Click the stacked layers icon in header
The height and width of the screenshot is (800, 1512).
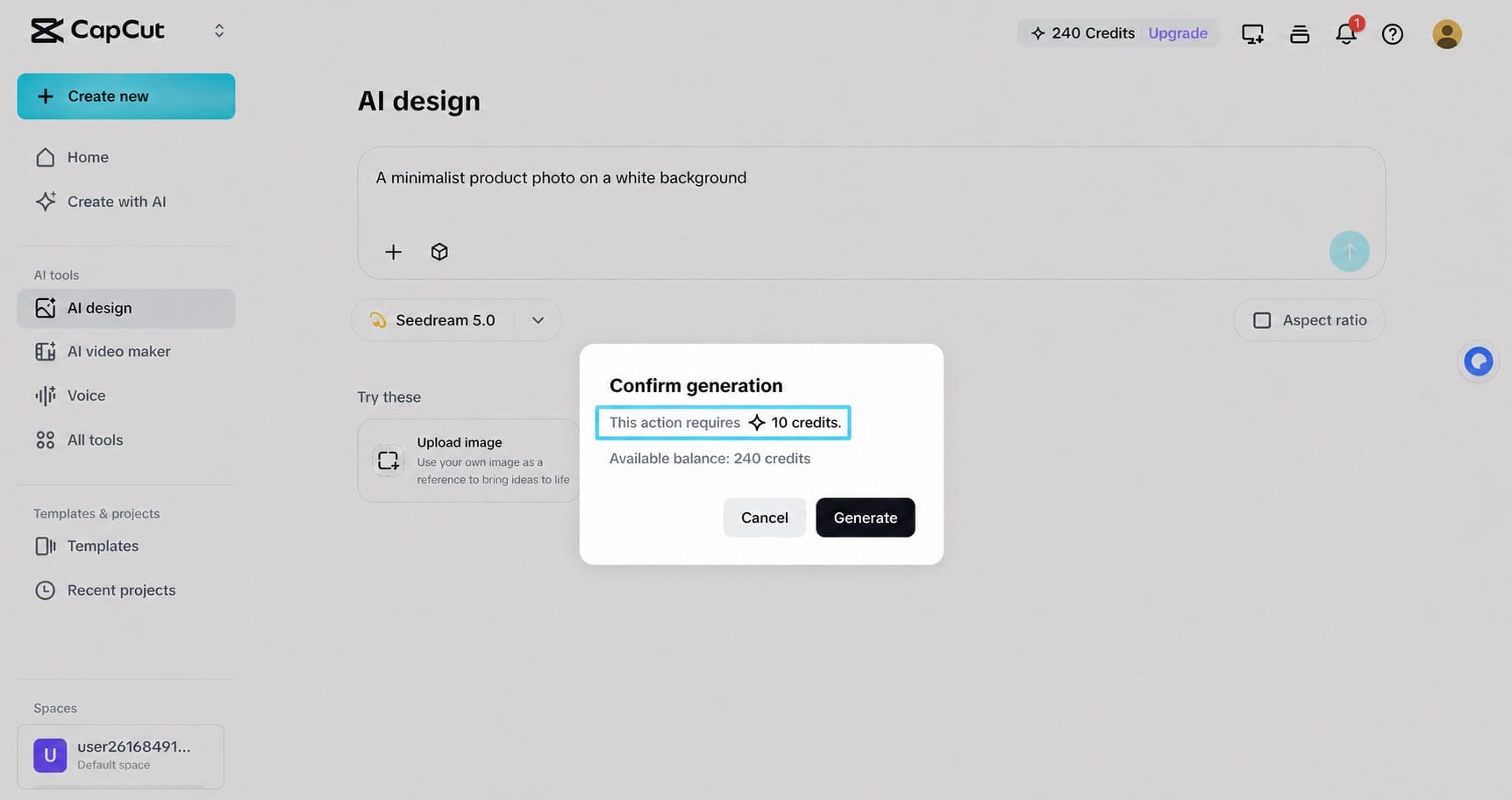coord(1300,34)
